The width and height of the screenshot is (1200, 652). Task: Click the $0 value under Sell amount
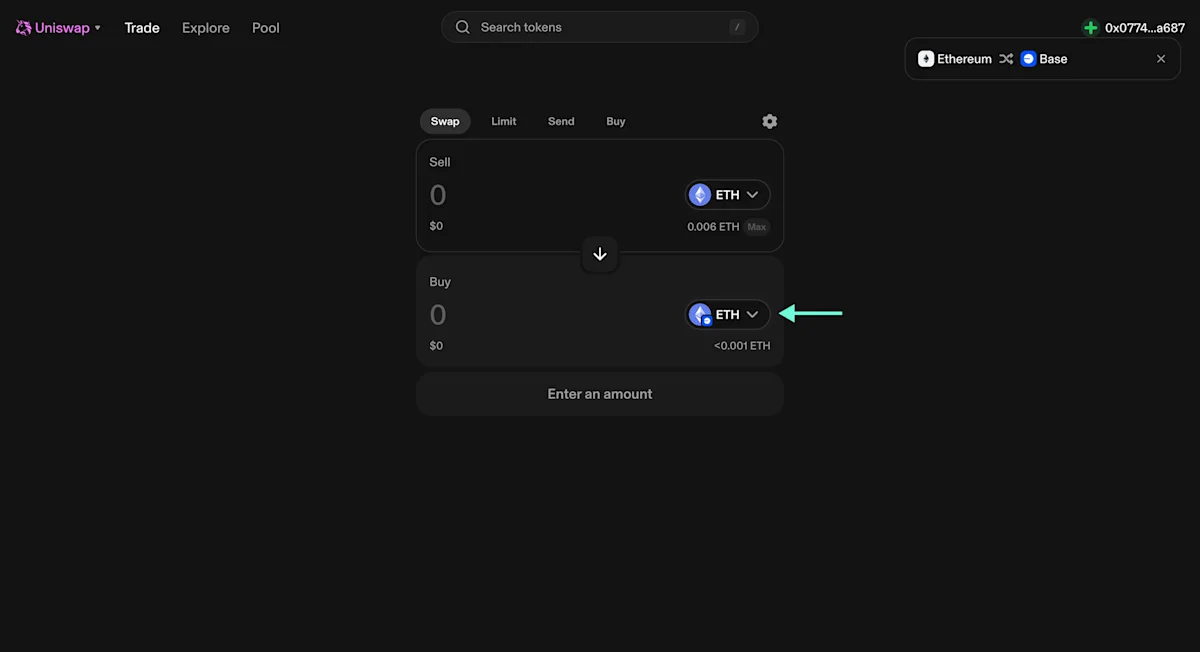tap(436, 226)
